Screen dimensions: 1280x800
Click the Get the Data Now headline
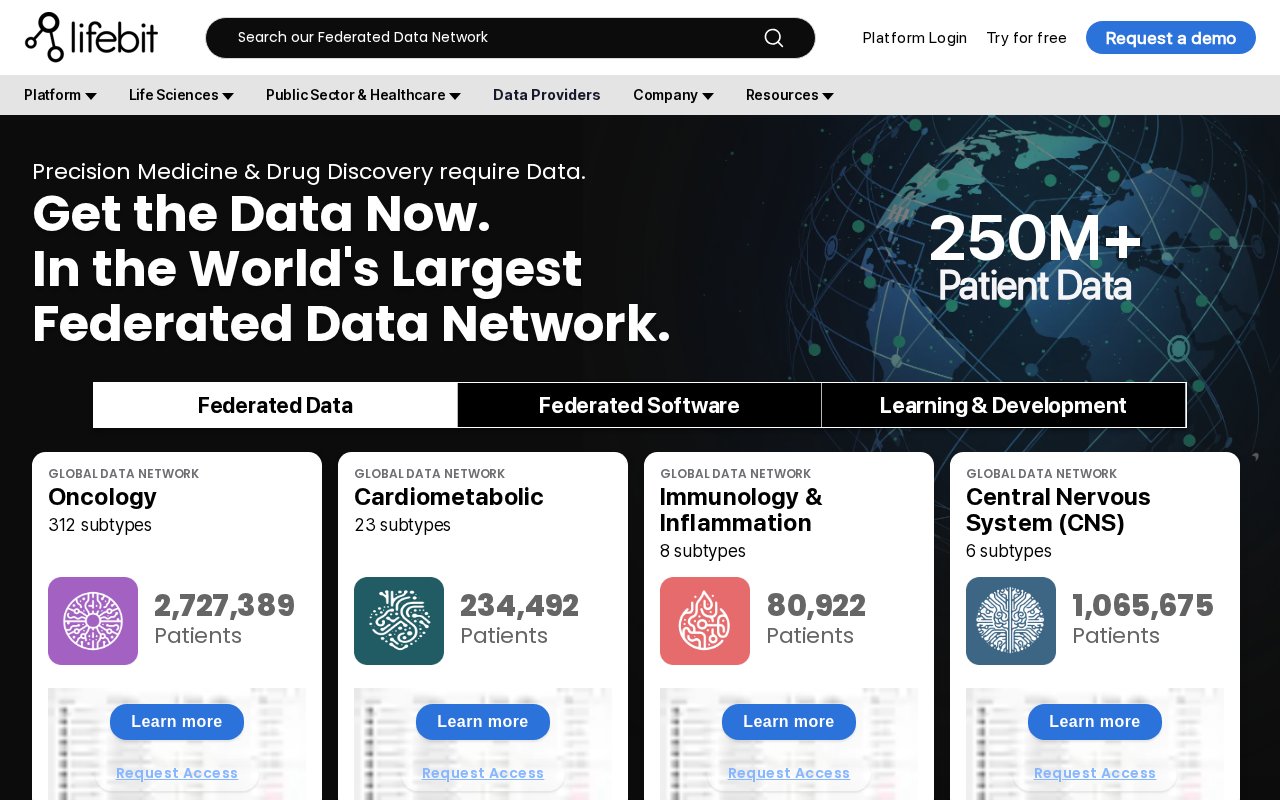point(351,269)
